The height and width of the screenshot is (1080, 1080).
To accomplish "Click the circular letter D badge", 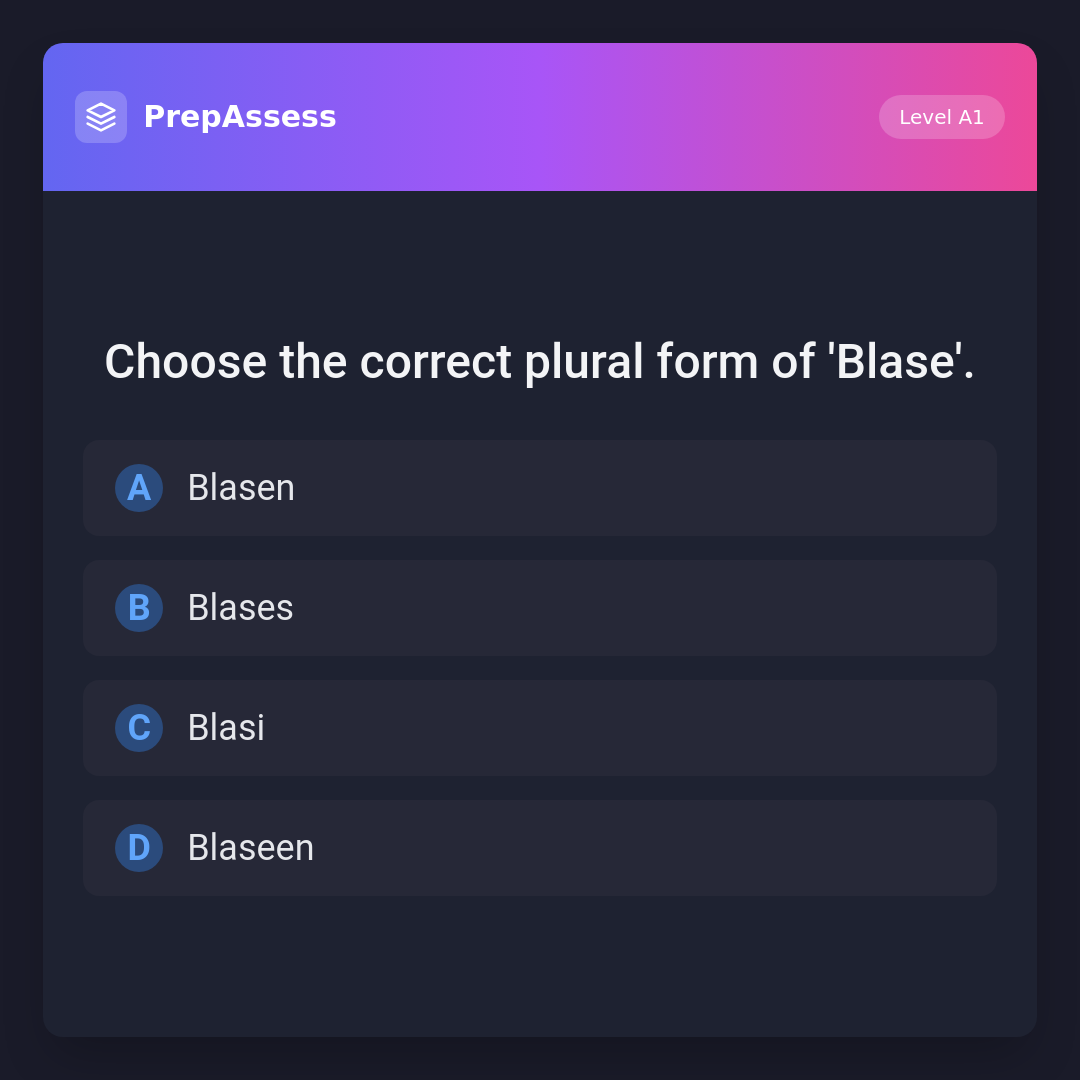I will pos(139,848).
